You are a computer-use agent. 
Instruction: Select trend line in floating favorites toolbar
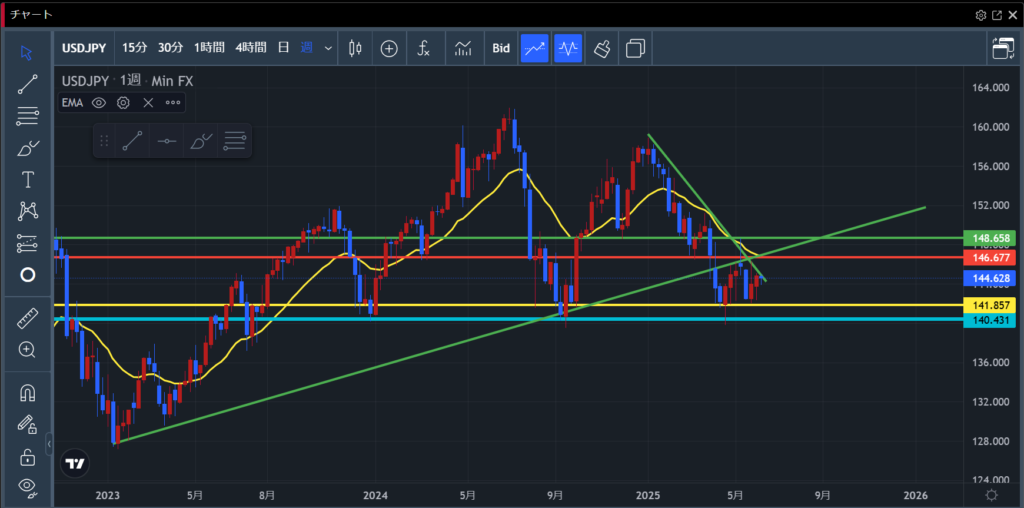click(x=133, y=141)
